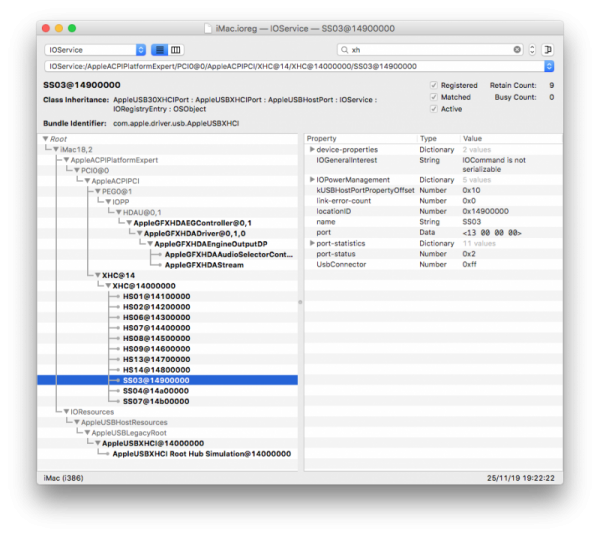Viewport: 600px width, 537px height.
Task: Collapse the XHC@14000000 node
Action: pos(108,286)
